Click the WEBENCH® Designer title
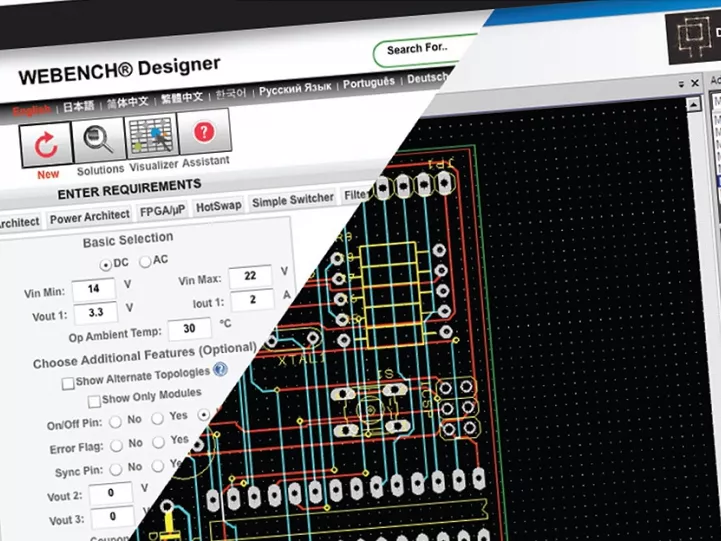721x541 pixels. [x=120, y=71]
